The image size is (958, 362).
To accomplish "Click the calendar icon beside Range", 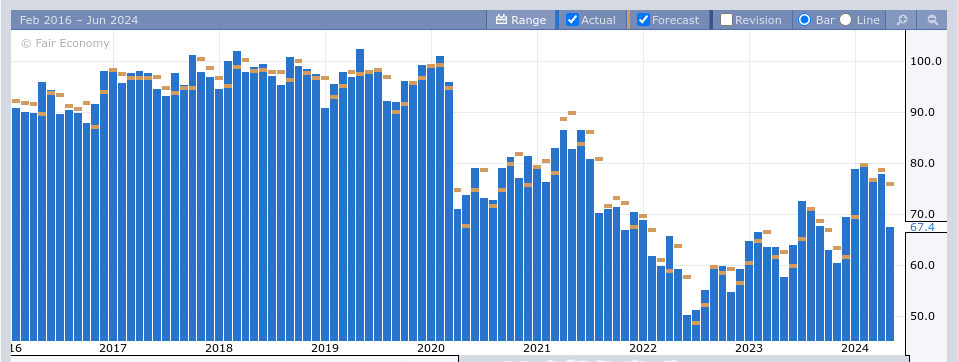I will click(502, 20).
